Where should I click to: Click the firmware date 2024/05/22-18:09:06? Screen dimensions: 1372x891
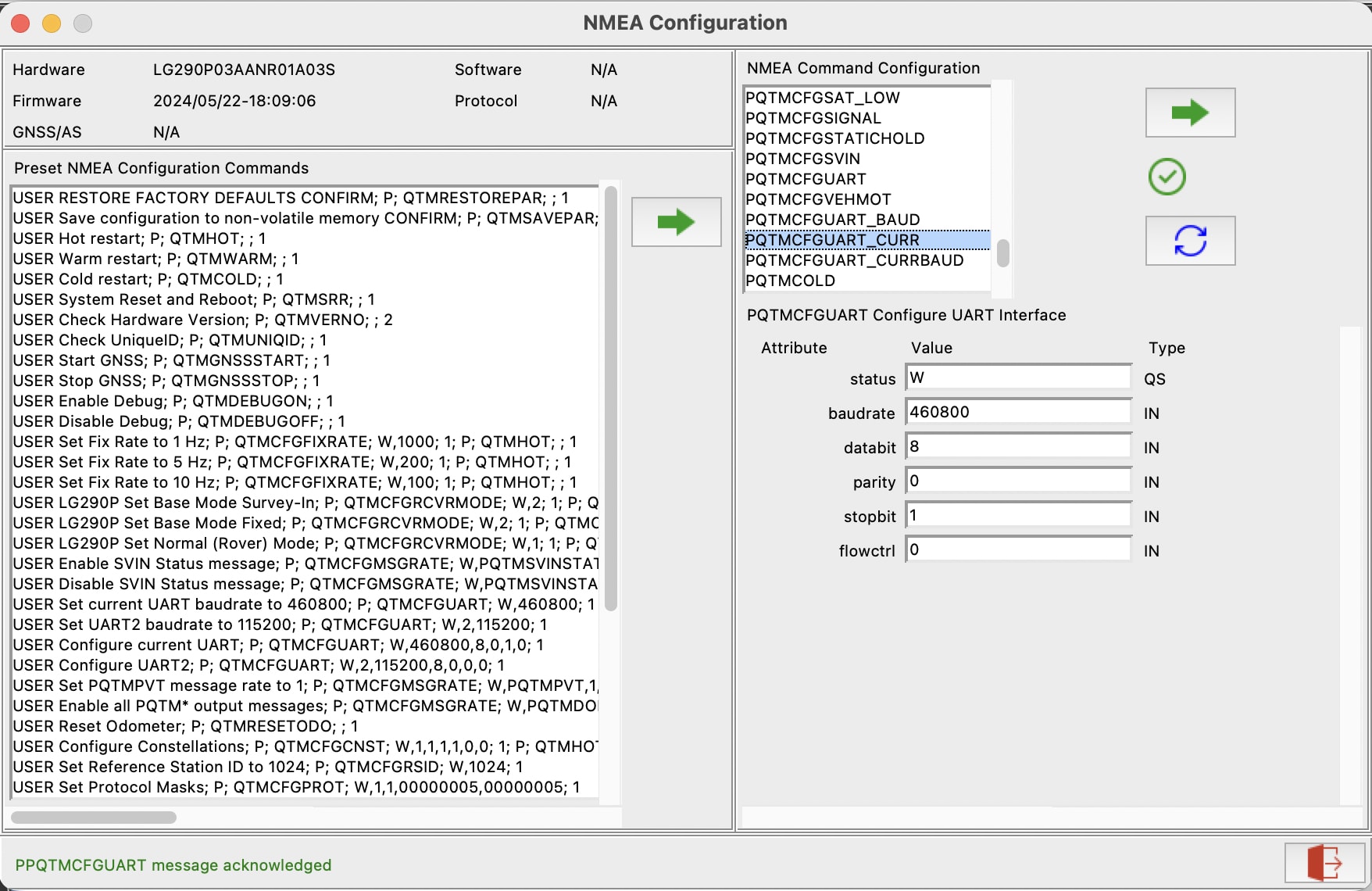tap(234, 101)
